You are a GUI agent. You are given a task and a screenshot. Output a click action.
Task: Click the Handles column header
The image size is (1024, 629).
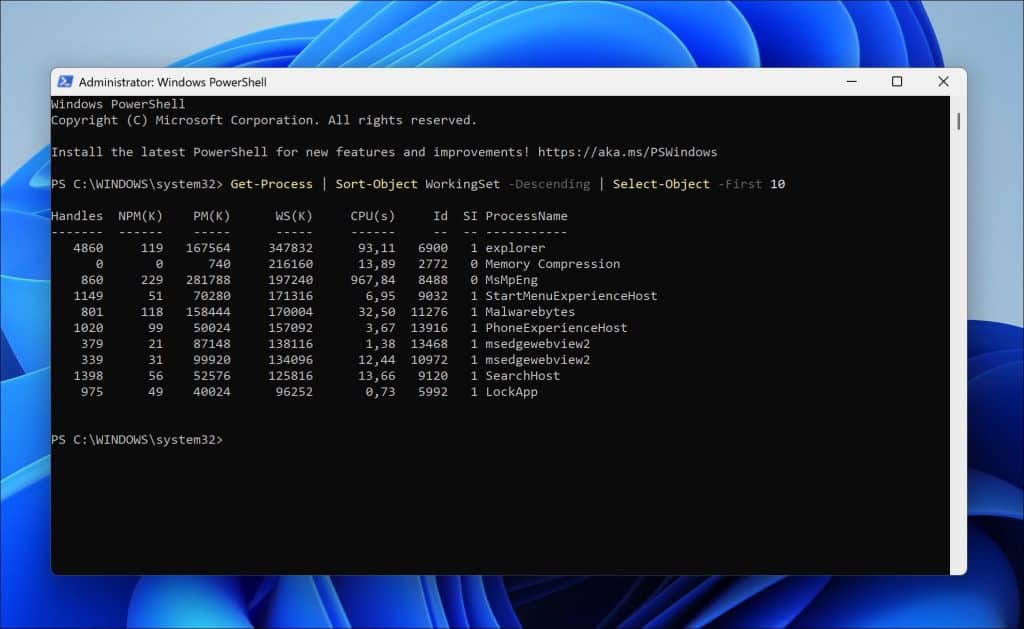tap(77, 216)
